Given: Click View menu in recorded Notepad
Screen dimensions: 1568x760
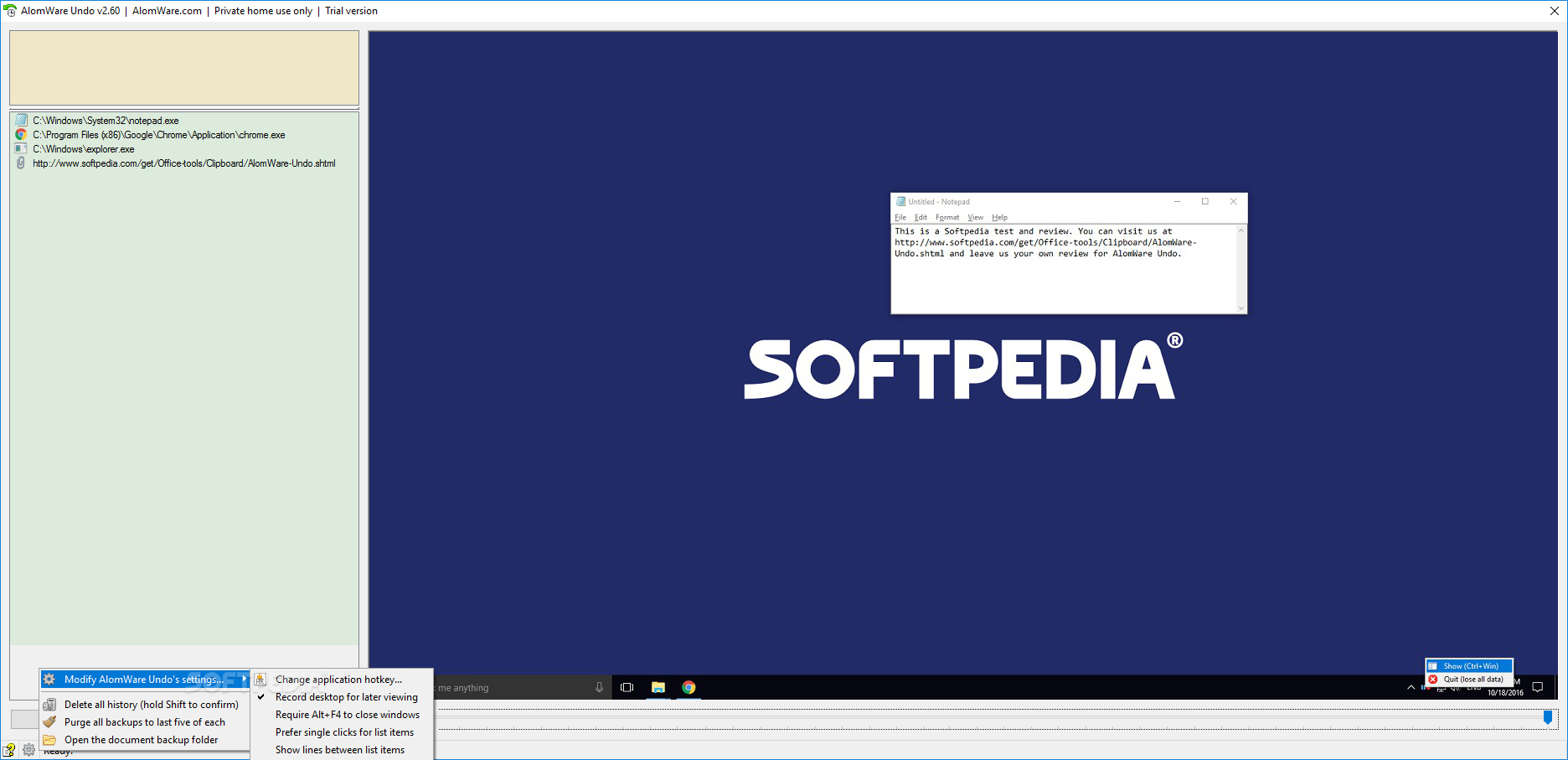Looking at the screenshot, I should (x=976, y=217).
